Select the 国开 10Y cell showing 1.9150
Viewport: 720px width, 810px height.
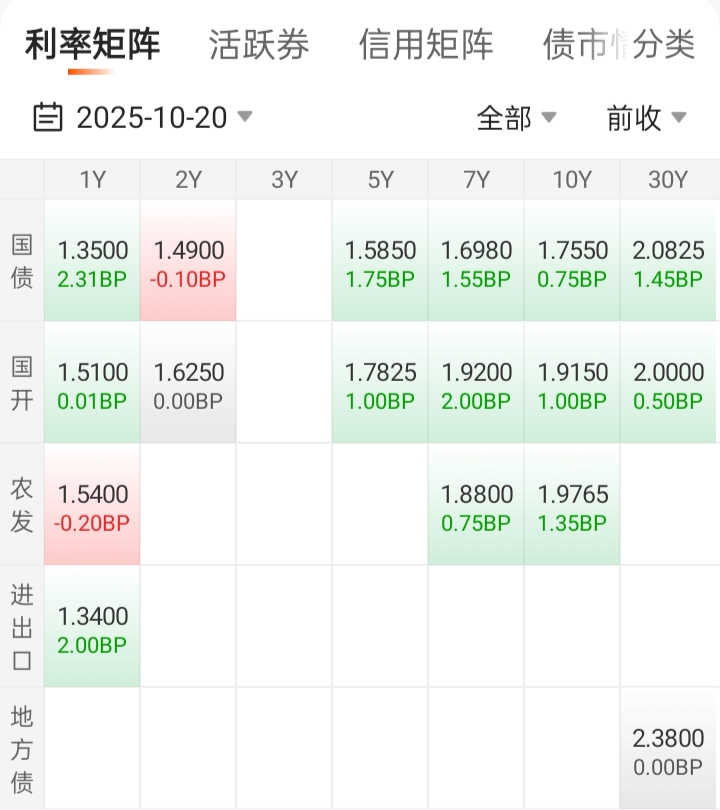coord(572,385)
